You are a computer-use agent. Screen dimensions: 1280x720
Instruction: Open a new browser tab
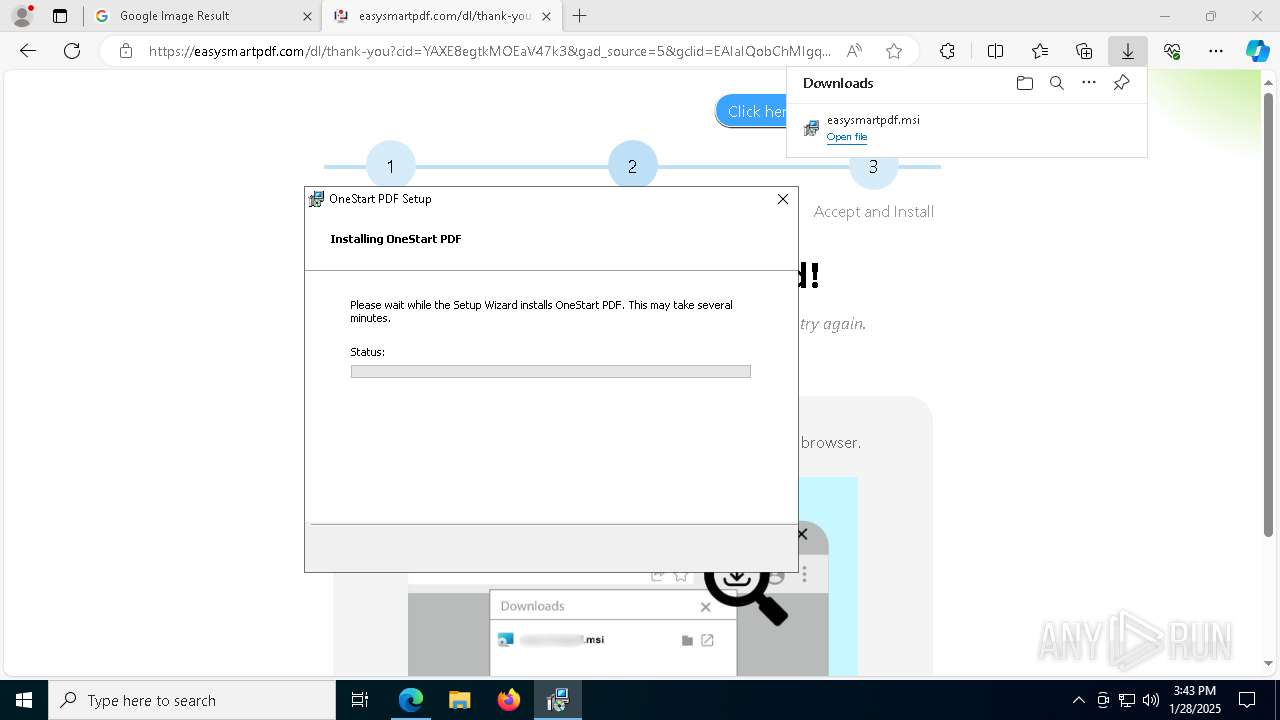click(x=579, y=16)
